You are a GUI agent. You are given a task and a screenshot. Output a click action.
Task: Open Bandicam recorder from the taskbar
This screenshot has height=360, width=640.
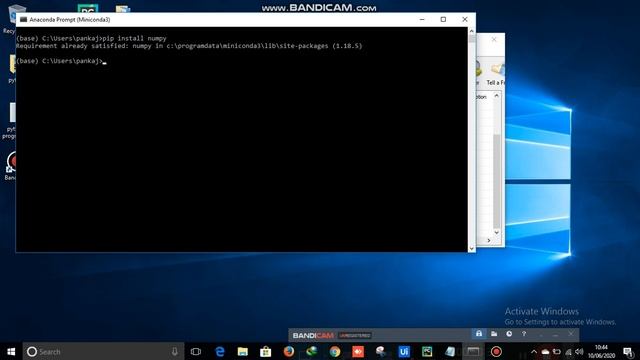coord(496,351)
